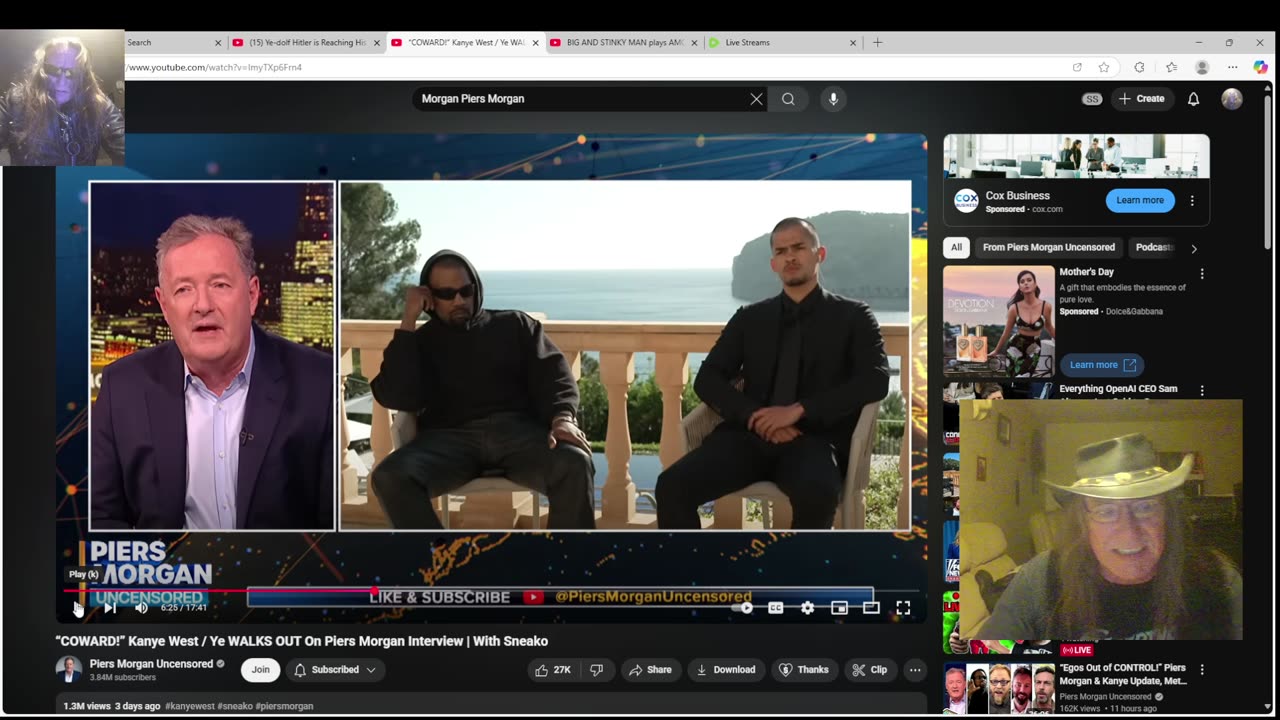Skip to the next video

point(110,607)
